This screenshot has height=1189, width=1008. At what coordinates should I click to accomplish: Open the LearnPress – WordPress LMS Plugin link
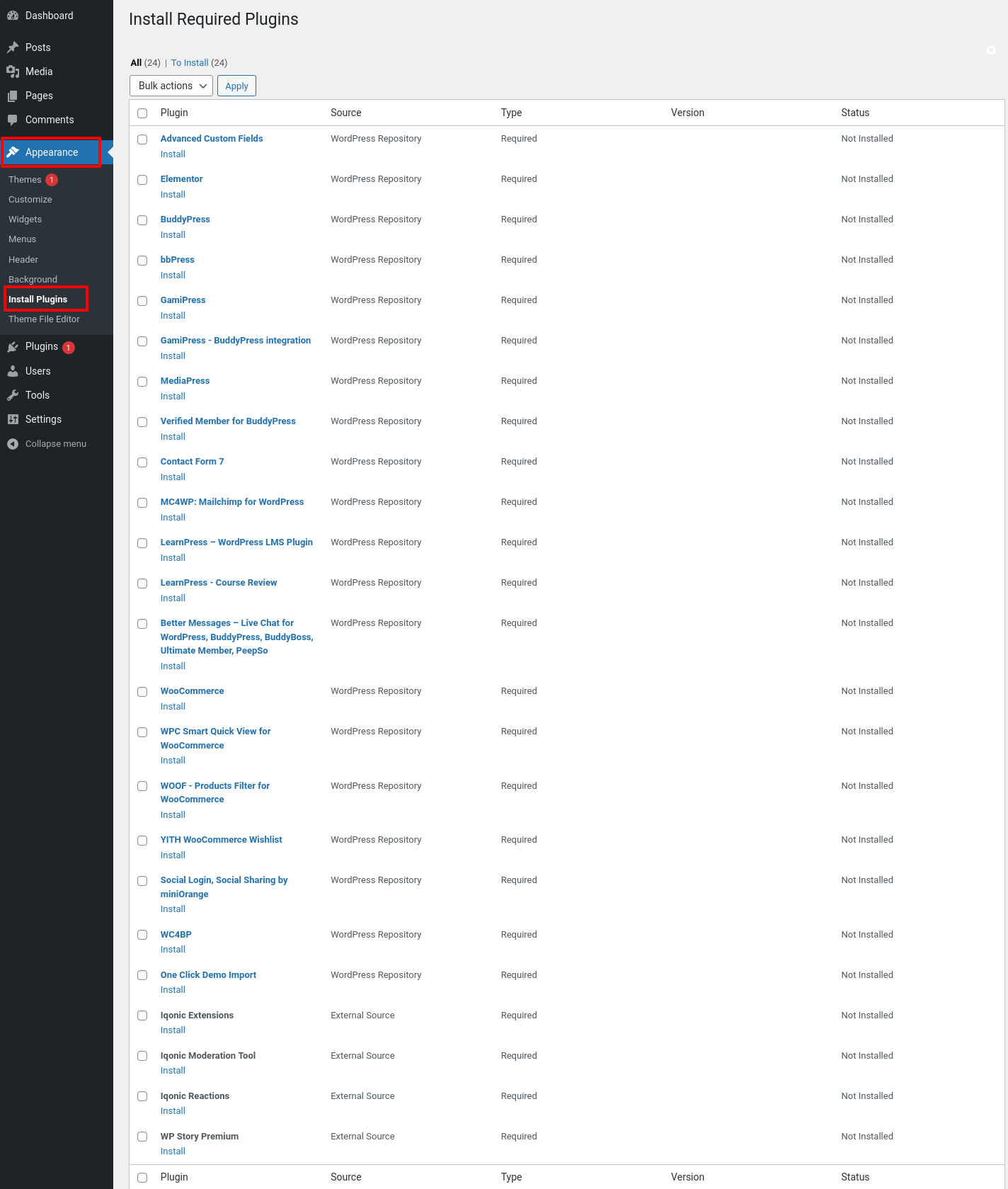click(x=236, y=542)
